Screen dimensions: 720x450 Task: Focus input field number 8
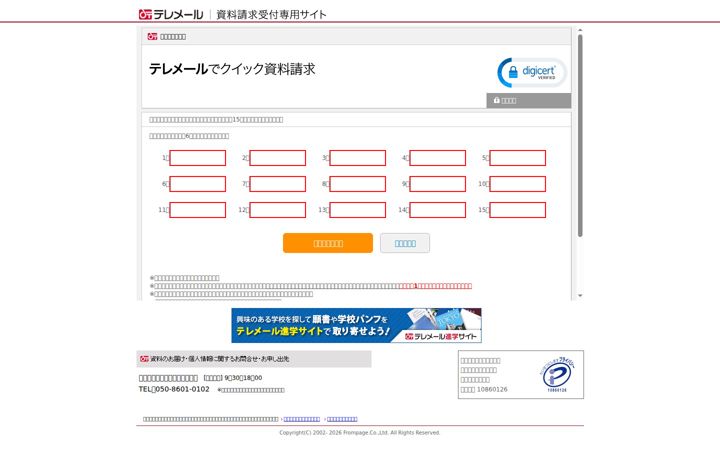coord(357,184)
